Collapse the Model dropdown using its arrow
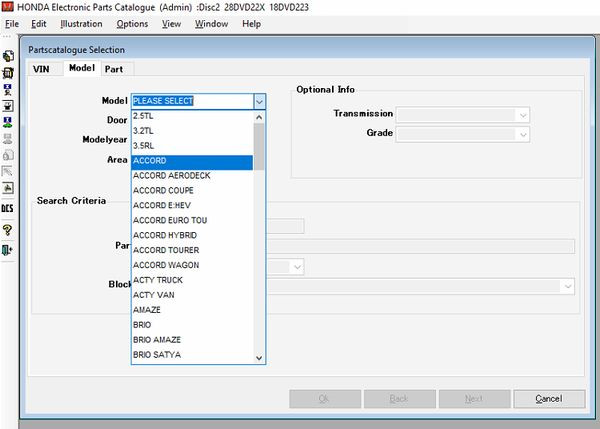This screenshot has width=600, height=429. [259, 101]
